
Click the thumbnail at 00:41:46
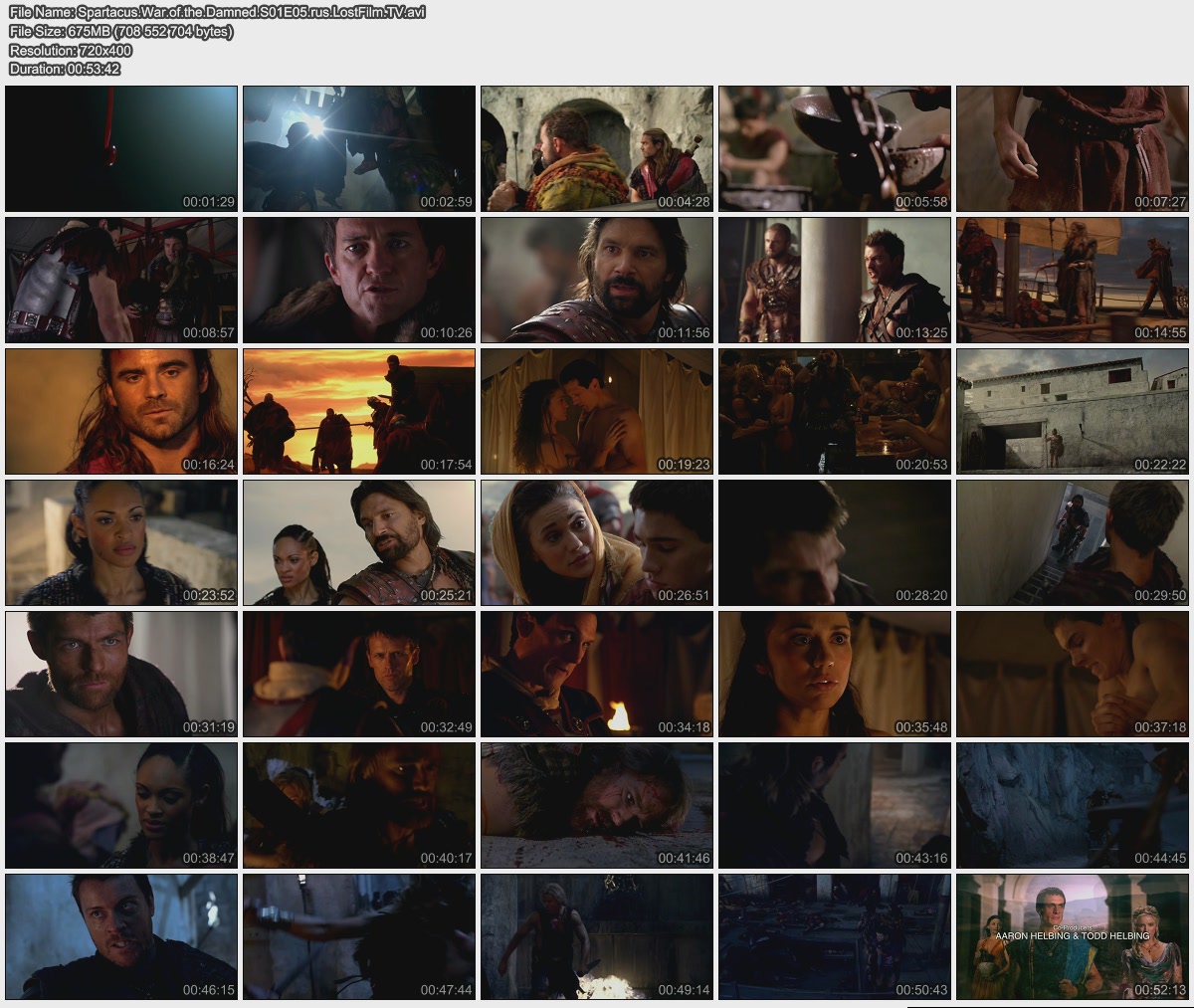597,805
